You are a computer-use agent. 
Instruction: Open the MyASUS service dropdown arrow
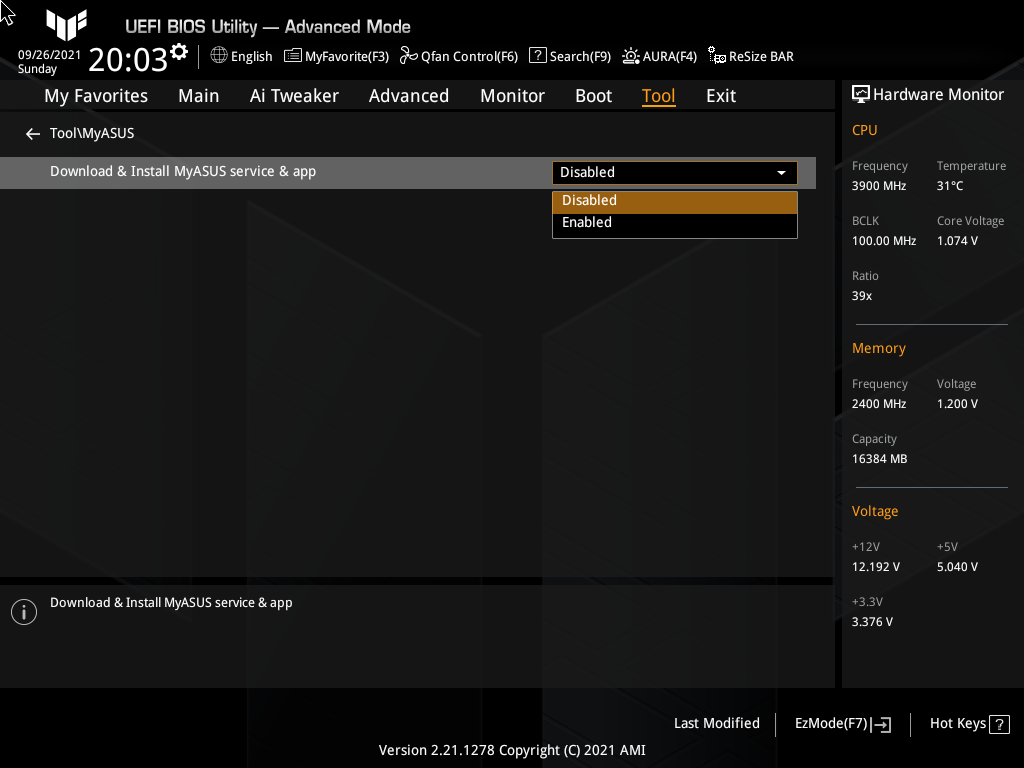(781, 172)
